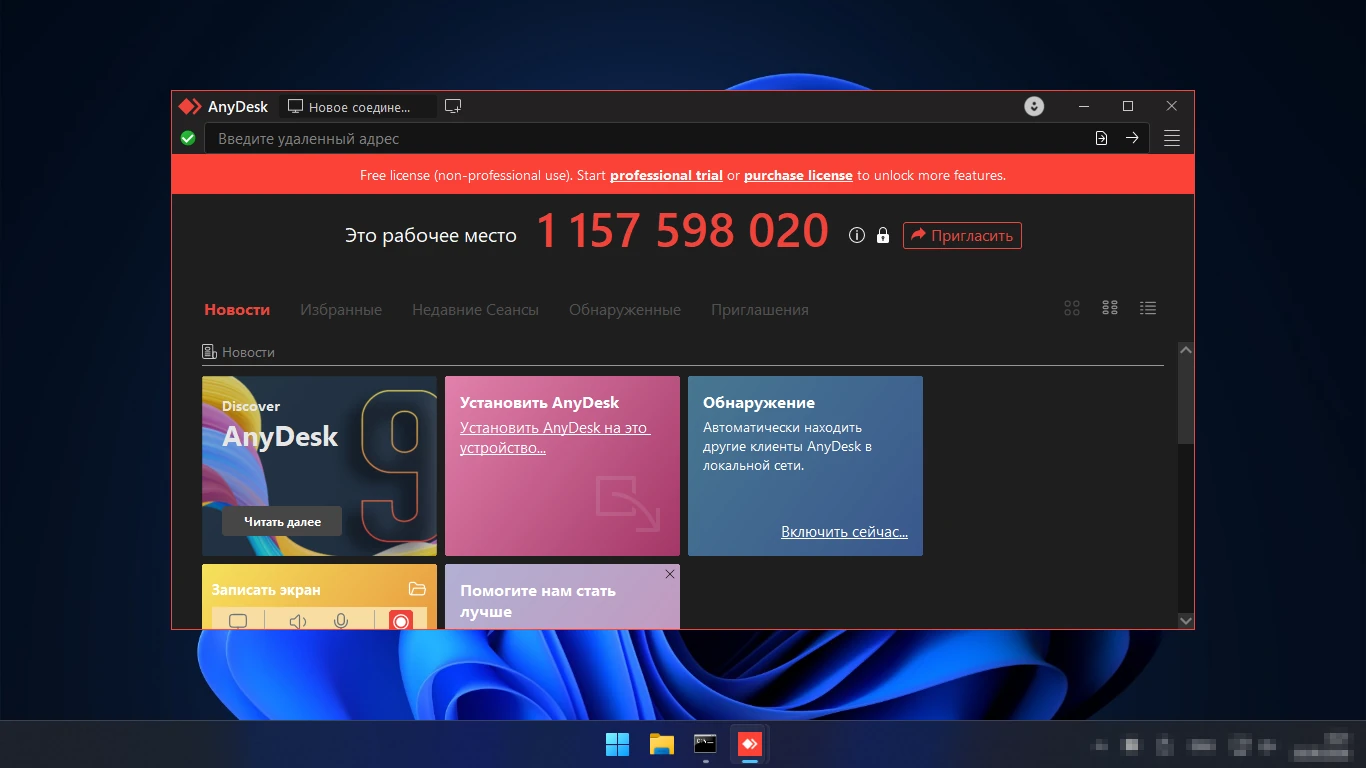
Task: Open recordings folder on Записать экран card
Action: click(417, 589)
